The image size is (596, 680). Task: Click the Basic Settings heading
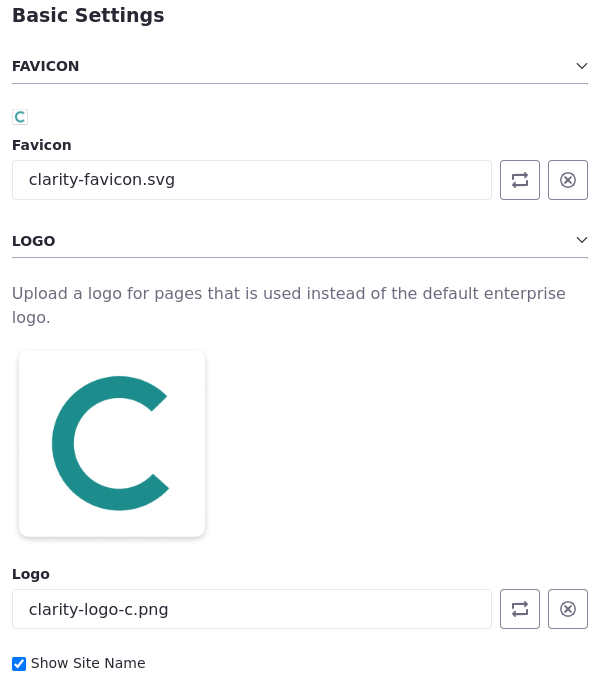click(x=88, y=16)
